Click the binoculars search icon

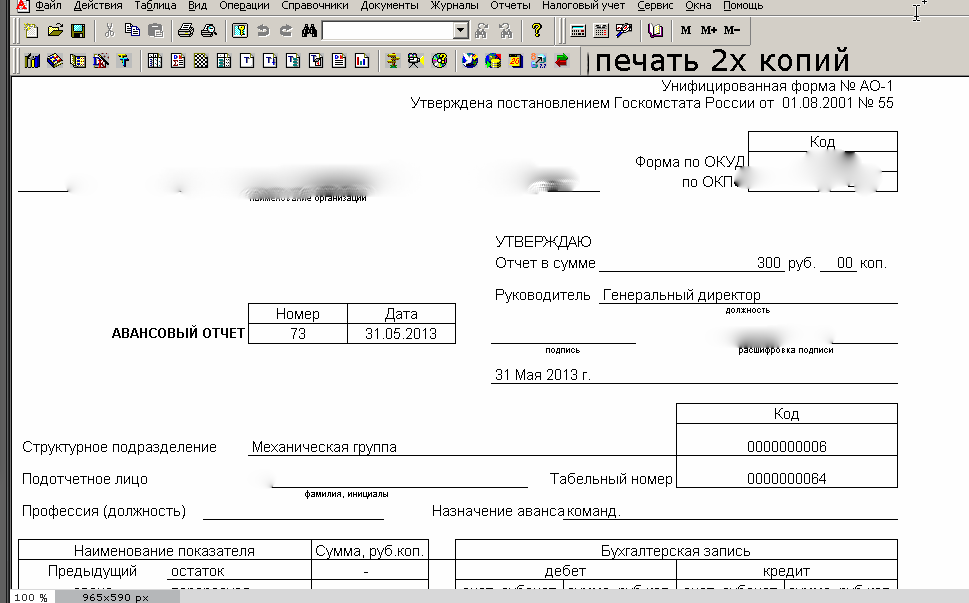click(x=309, y=31)
